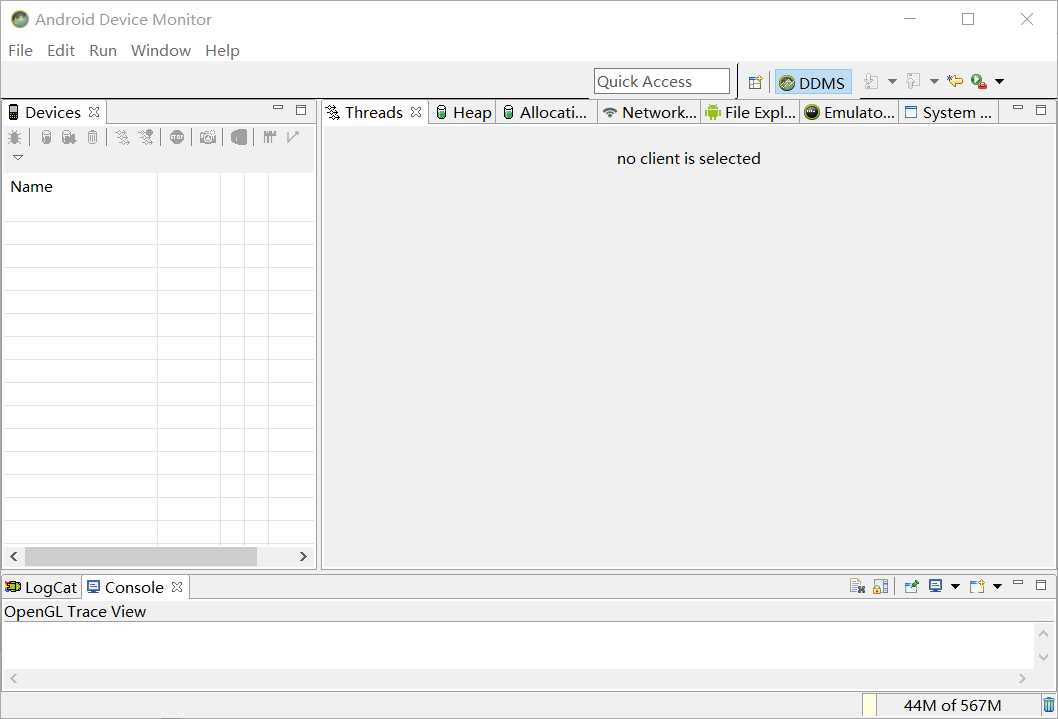
Task: Click the Cause GC trash icon in Devices
Action: [x=92, y=138]
